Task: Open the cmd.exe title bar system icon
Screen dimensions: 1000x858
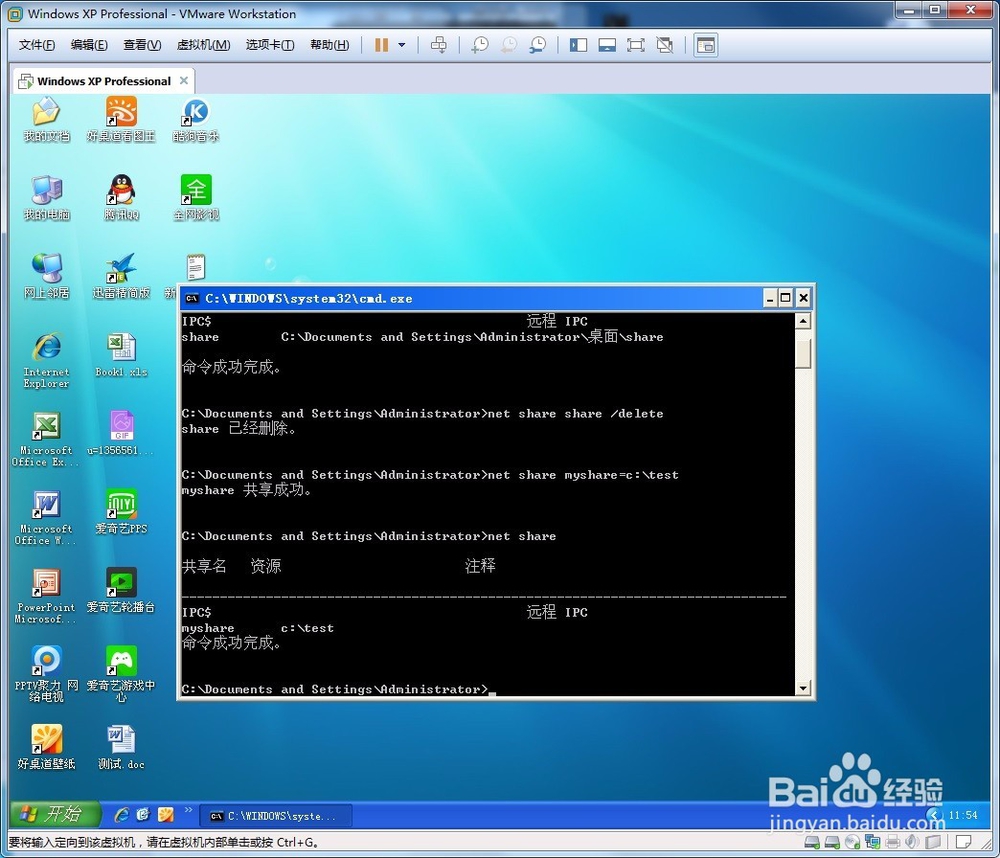Action: click(x=191, y=298)
